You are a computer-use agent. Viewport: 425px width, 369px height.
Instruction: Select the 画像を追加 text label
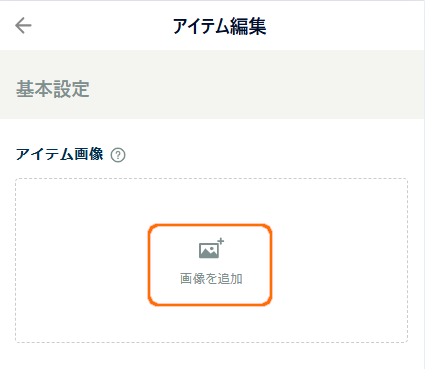tap(211, 279)
